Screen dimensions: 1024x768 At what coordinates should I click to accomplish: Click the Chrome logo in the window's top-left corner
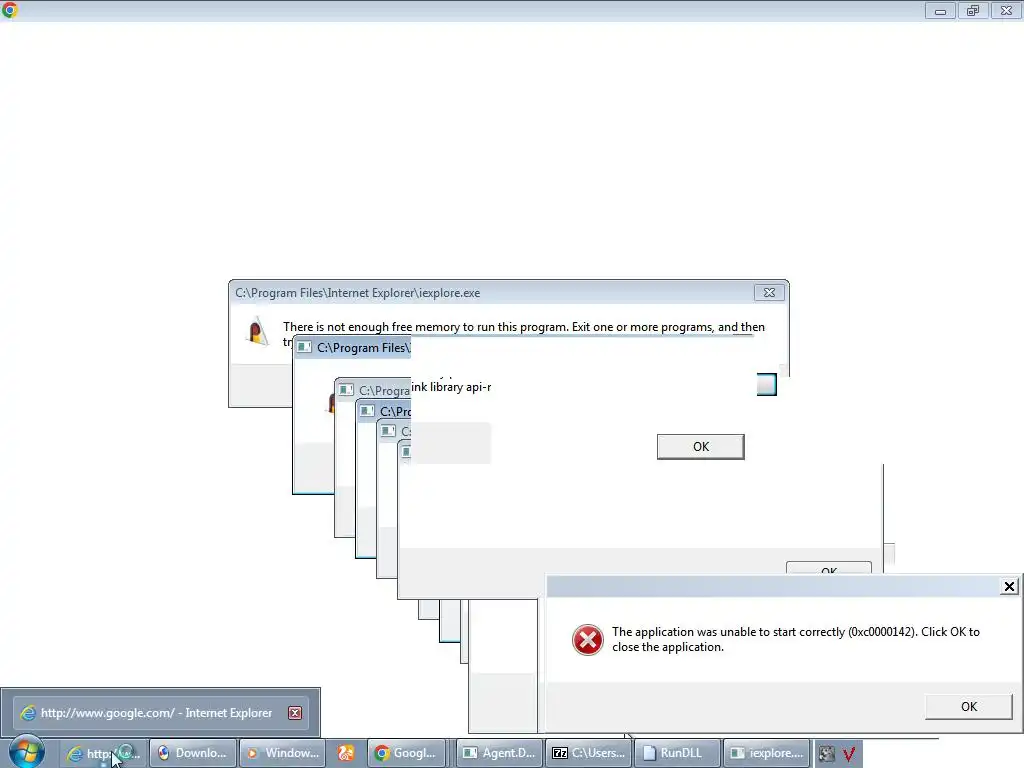click(10, 10)
